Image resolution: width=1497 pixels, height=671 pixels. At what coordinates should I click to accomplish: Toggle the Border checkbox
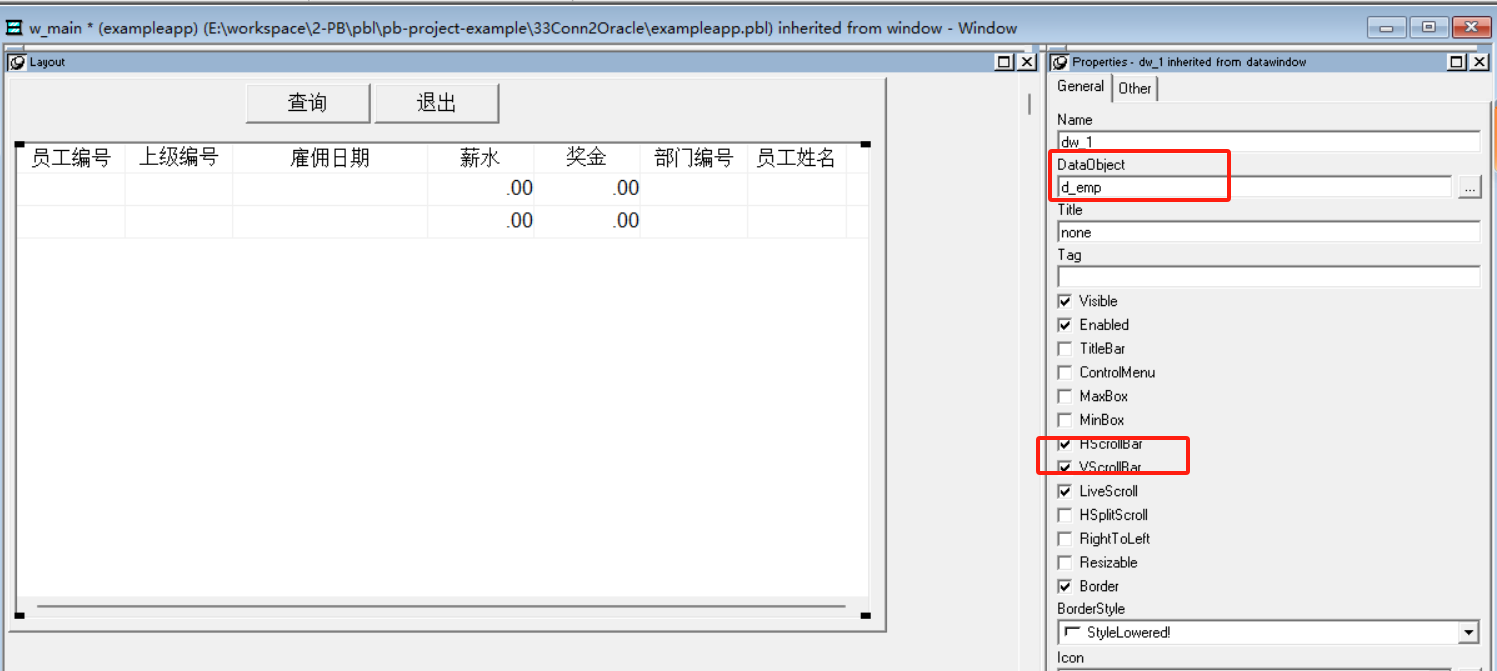point(1065,586)
